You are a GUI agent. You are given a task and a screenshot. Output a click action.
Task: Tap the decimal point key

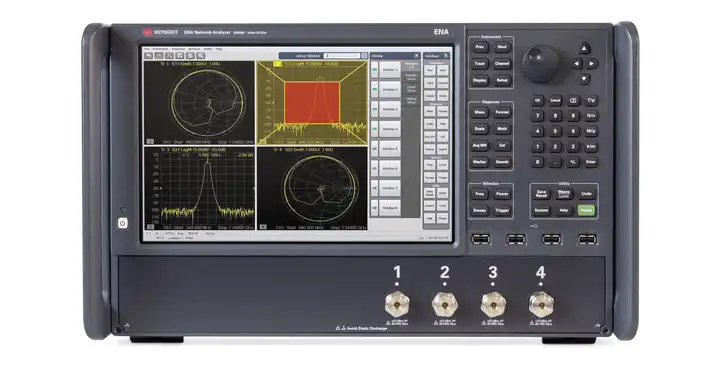pyautogui.click(x=555, y=162)
